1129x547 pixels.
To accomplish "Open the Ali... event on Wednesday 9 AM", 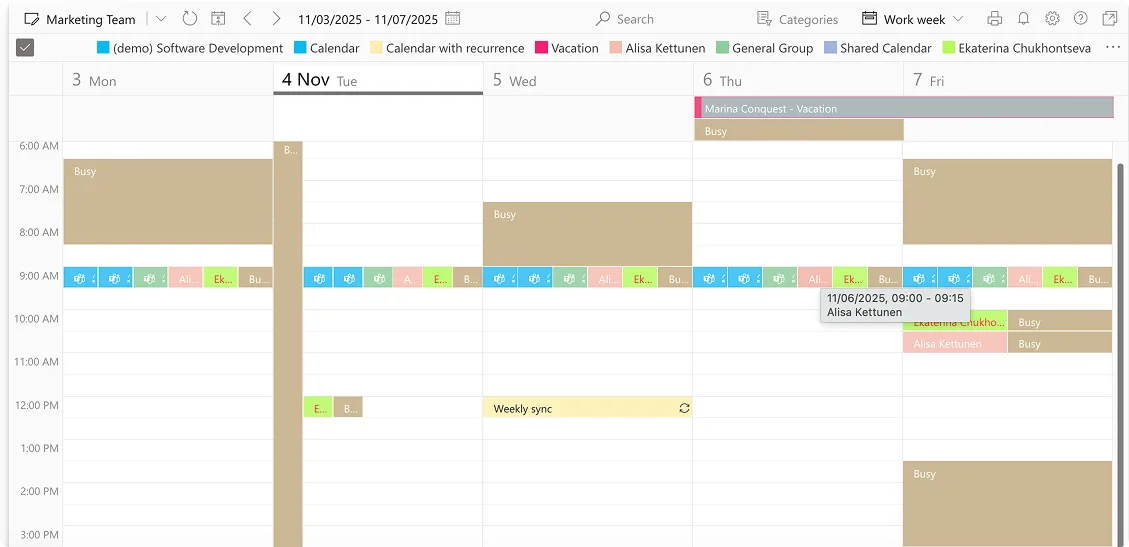I will coord(605,278).
